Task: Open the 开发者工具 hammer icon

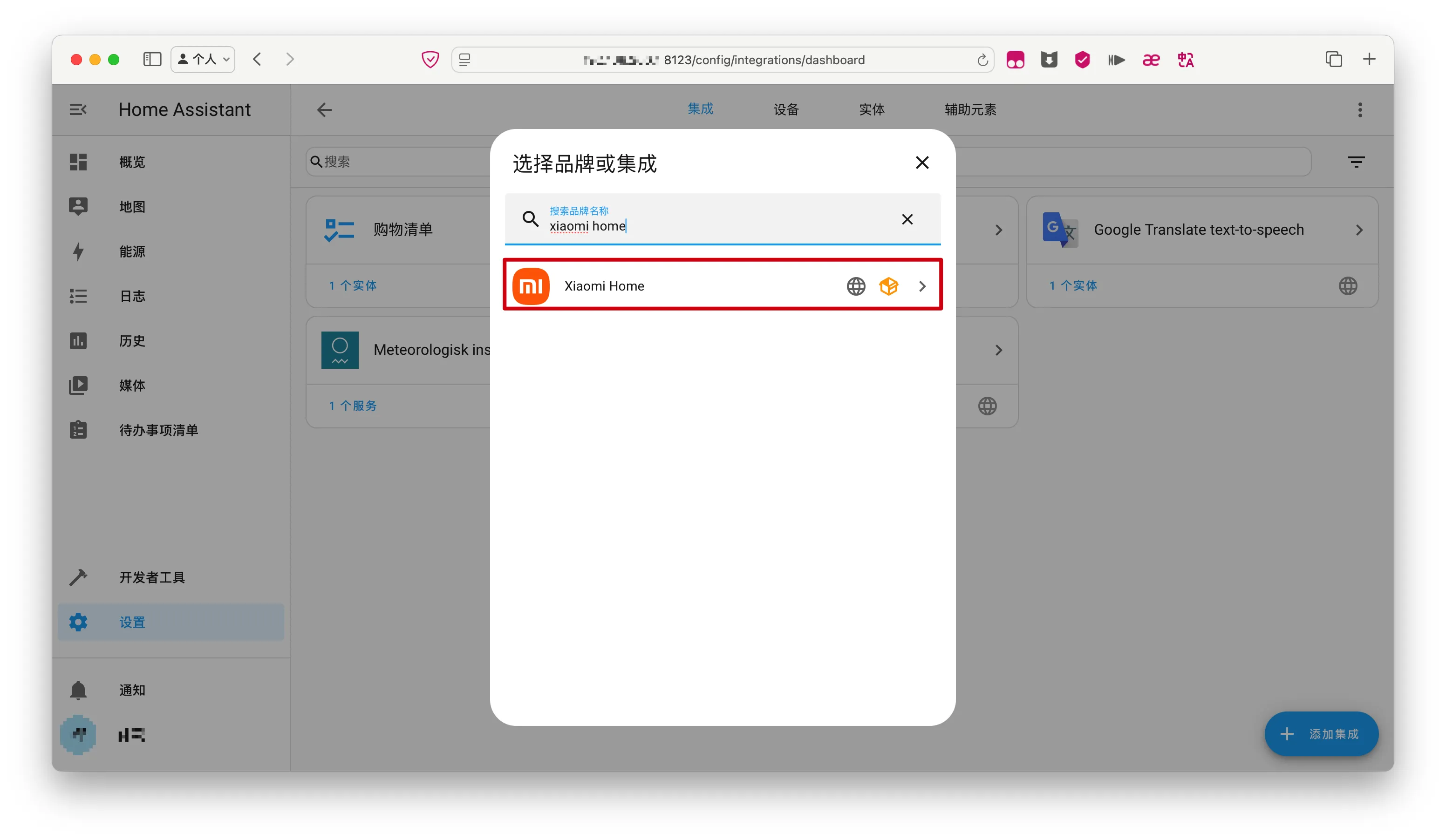Action: (x=78, y=577)
